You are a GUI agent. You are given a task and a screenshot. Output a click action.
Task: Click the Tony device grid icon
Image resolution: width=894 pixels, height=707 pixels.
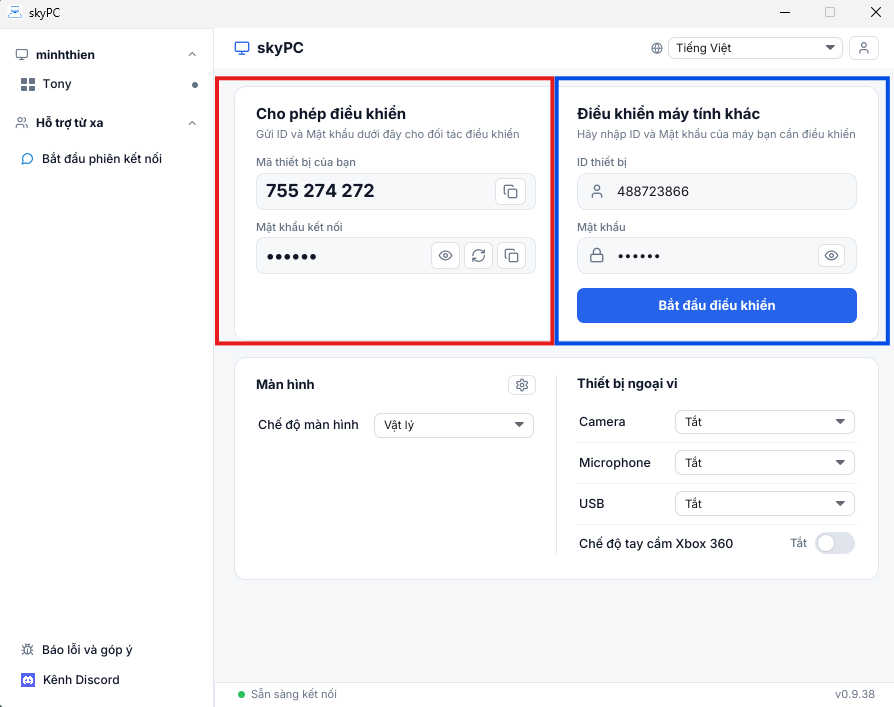(x=28, y=84)
